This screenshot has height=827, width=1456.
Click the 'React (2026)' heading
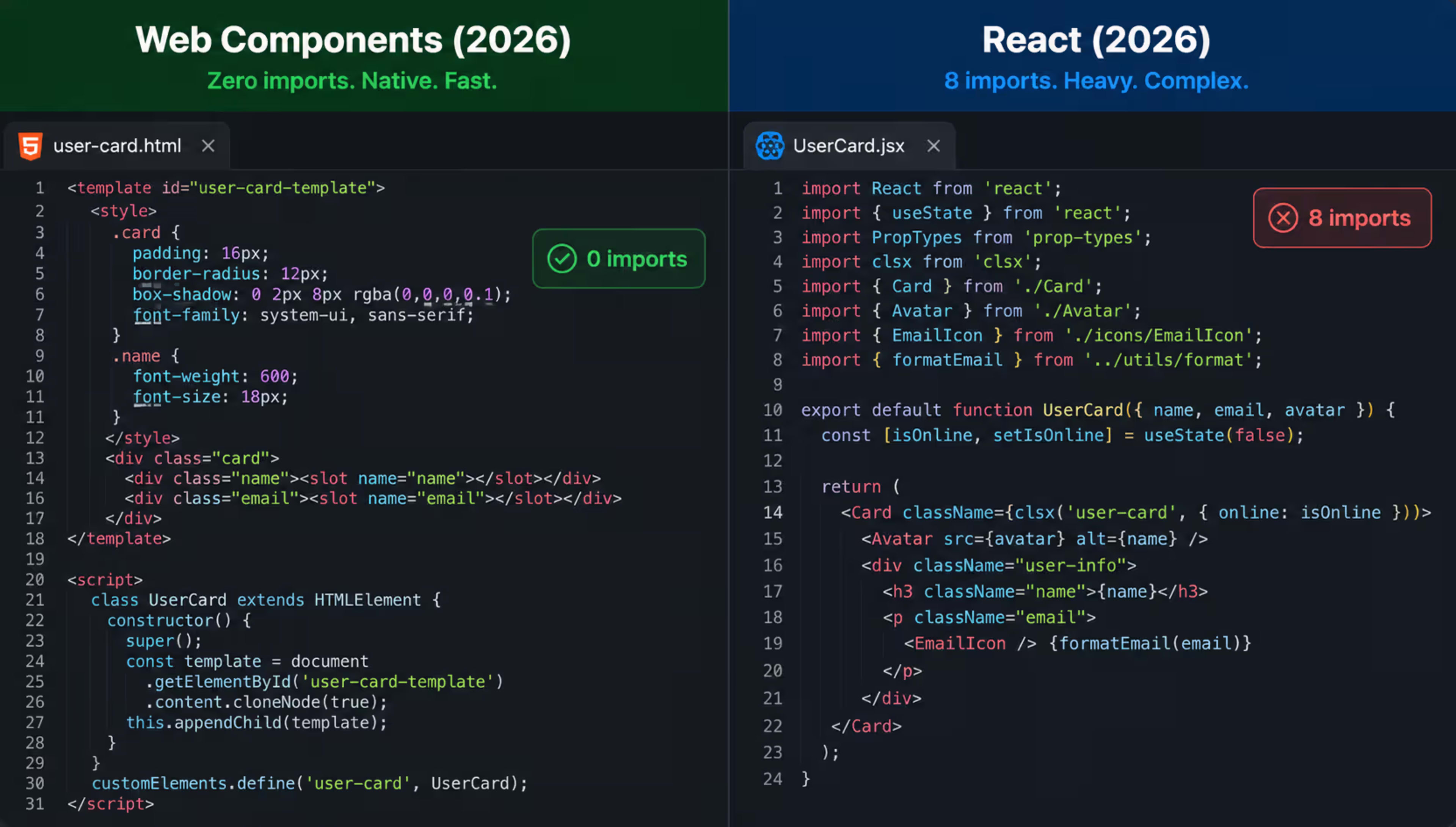pos(1096,40)
